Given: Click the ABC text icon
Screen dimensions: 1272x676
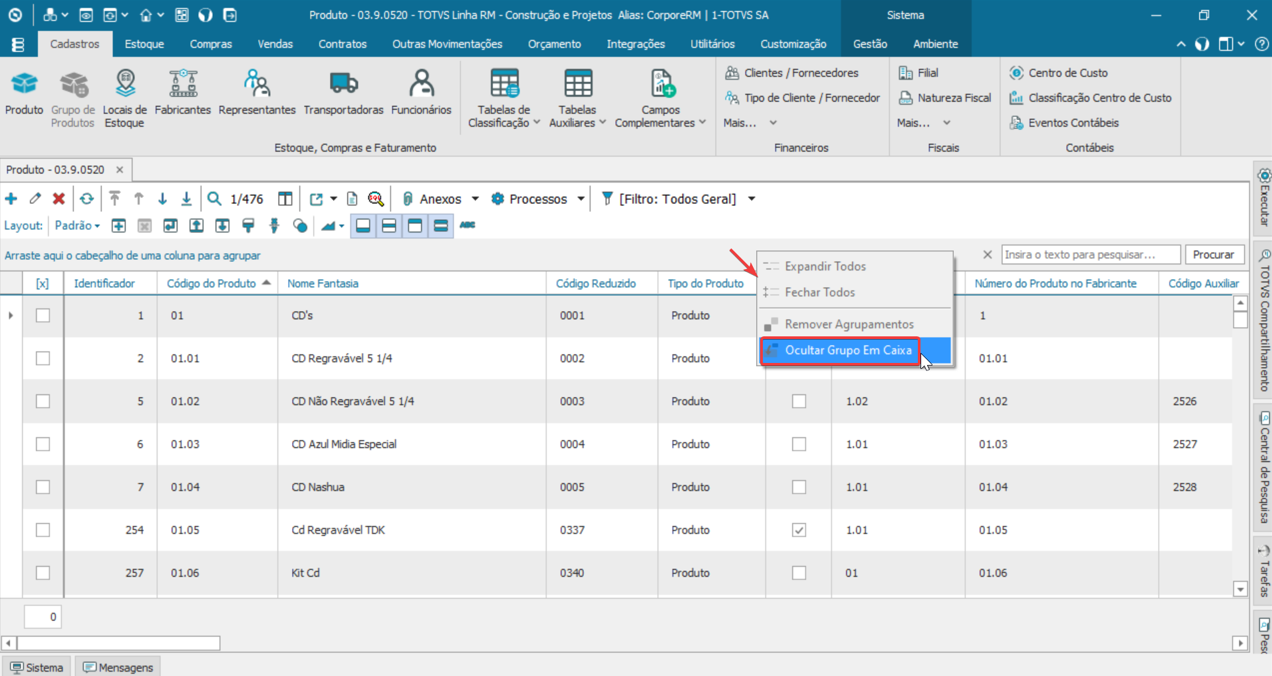Looking at the screenshot, I should (467, 226).
